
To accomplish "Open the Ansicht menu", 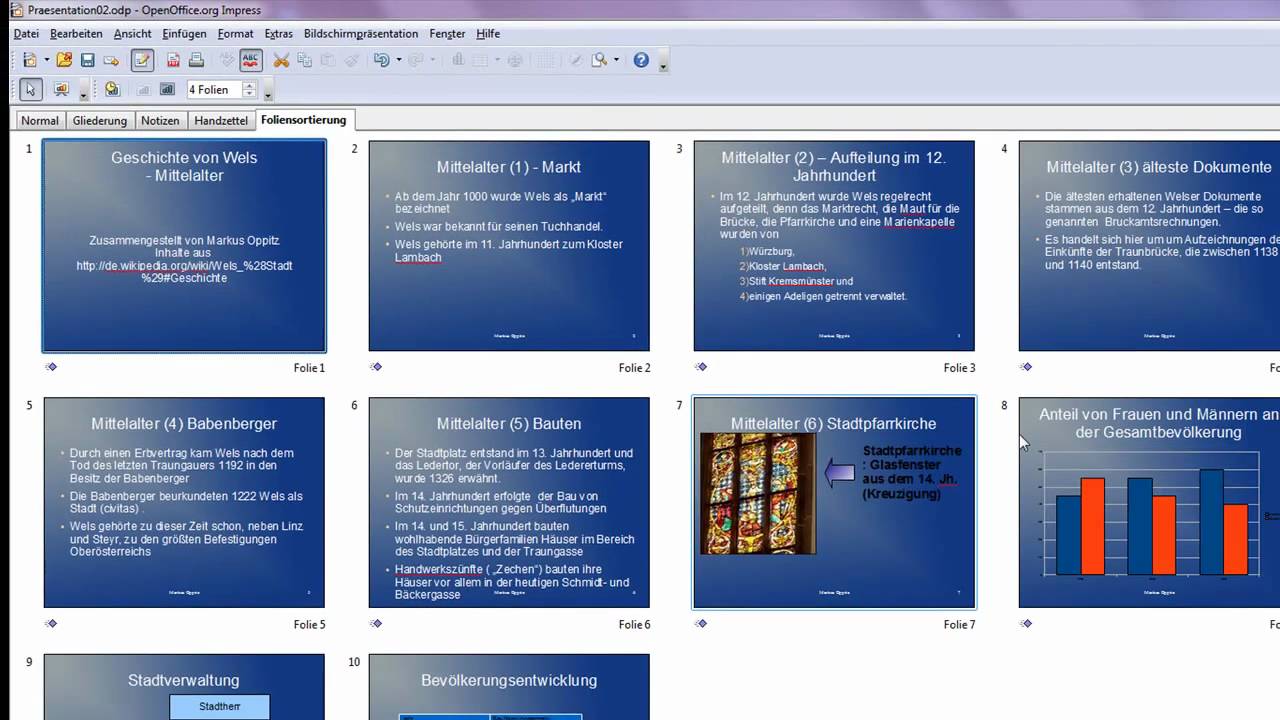I will tap(133, 33).
